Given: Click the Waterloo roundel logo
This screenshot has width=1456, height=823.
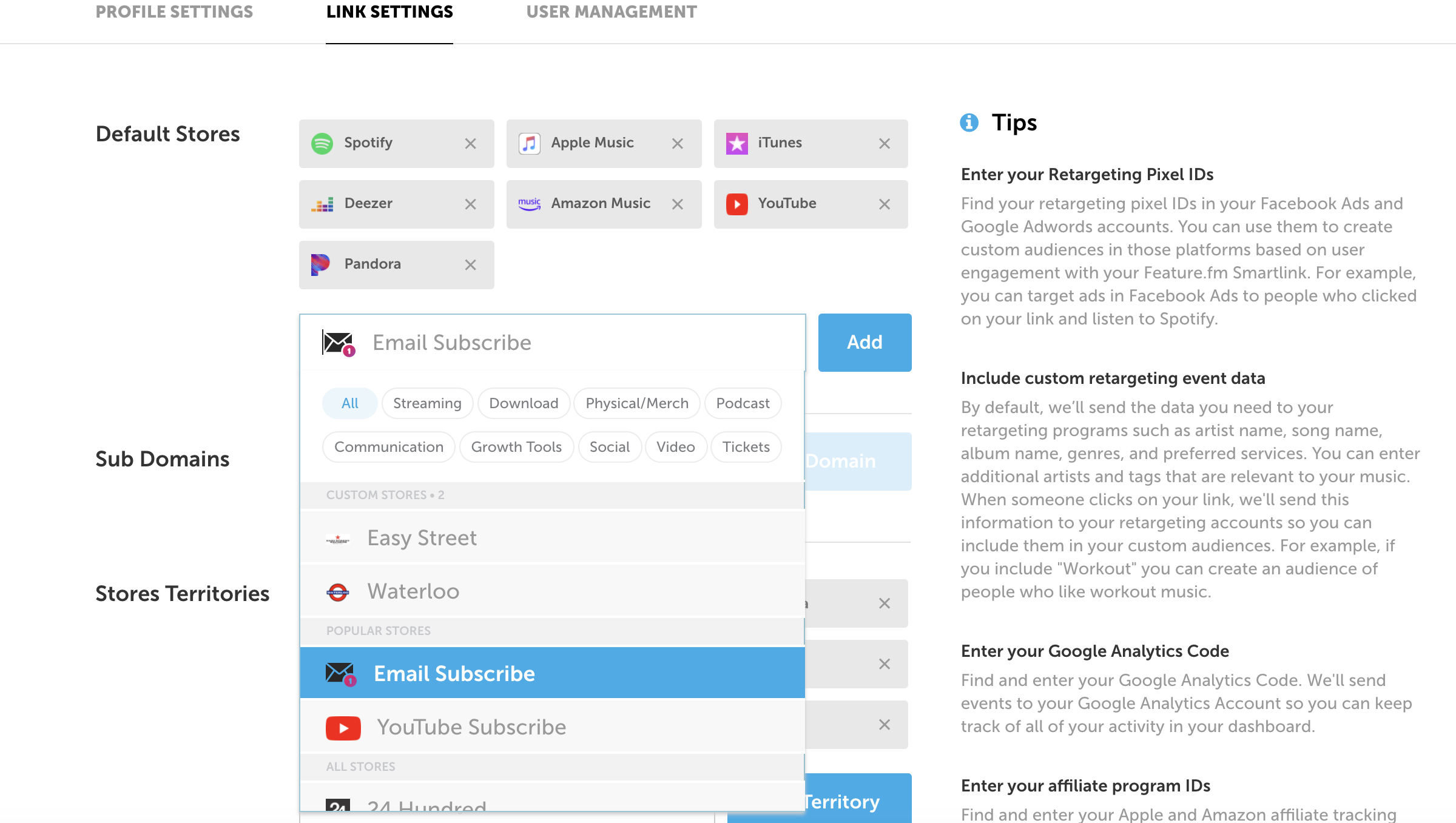Looking at the screenshot, I should [338, 592].
